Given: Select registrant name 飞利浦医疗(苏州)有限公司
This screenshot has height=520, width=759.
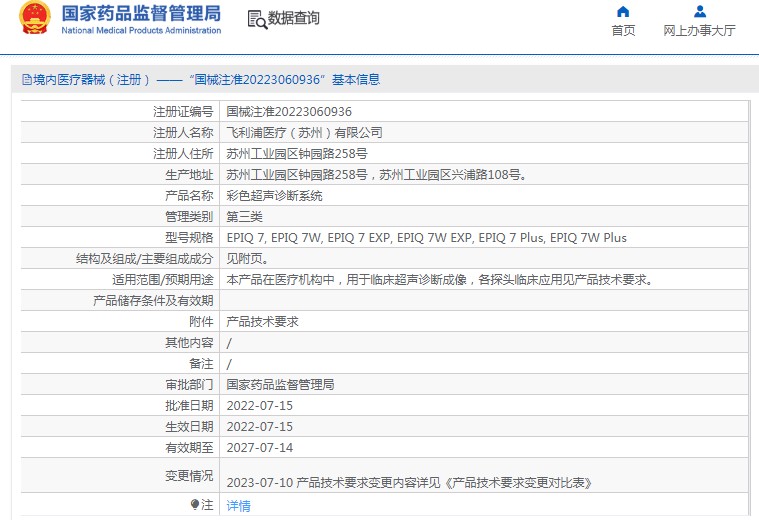Looking at the screenshot, I should (304, 133).
